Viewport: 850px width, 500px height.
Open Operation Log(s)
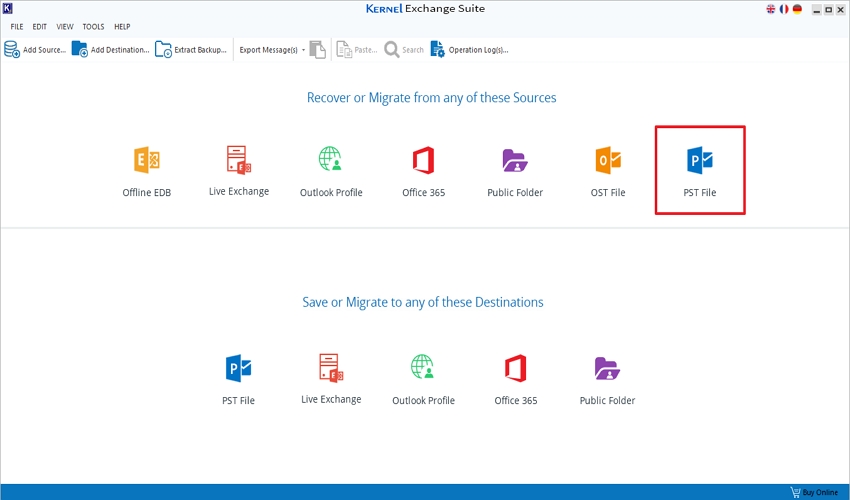[x=469, y=49]
